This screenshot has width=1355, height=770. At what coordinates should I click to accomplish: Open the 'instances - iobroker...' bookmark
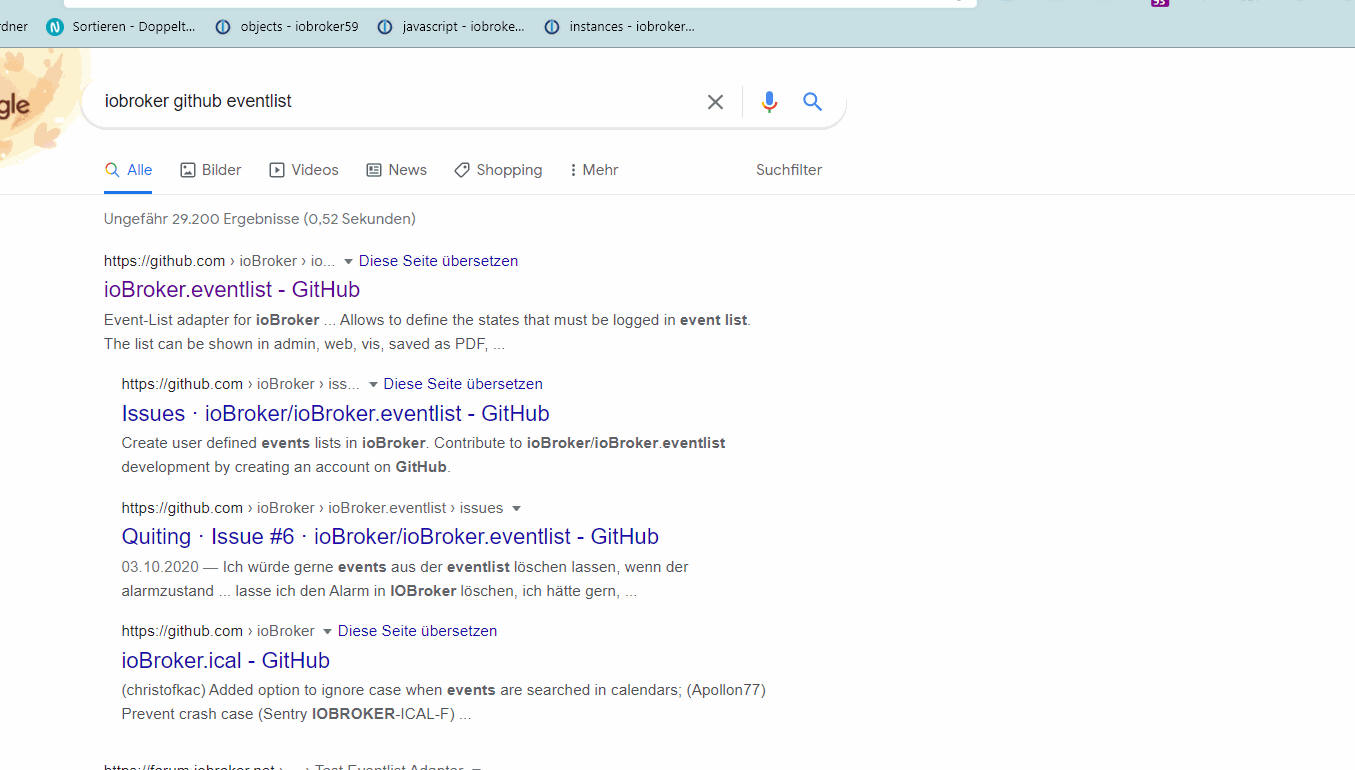pos(619,27)
